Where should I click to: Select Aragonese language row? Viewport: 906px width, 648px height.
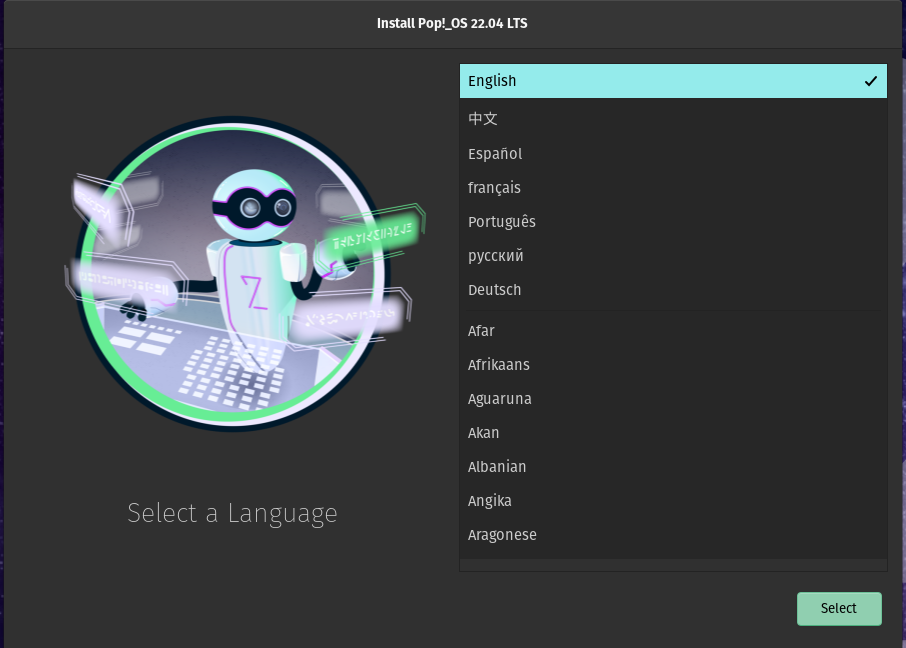673,535
